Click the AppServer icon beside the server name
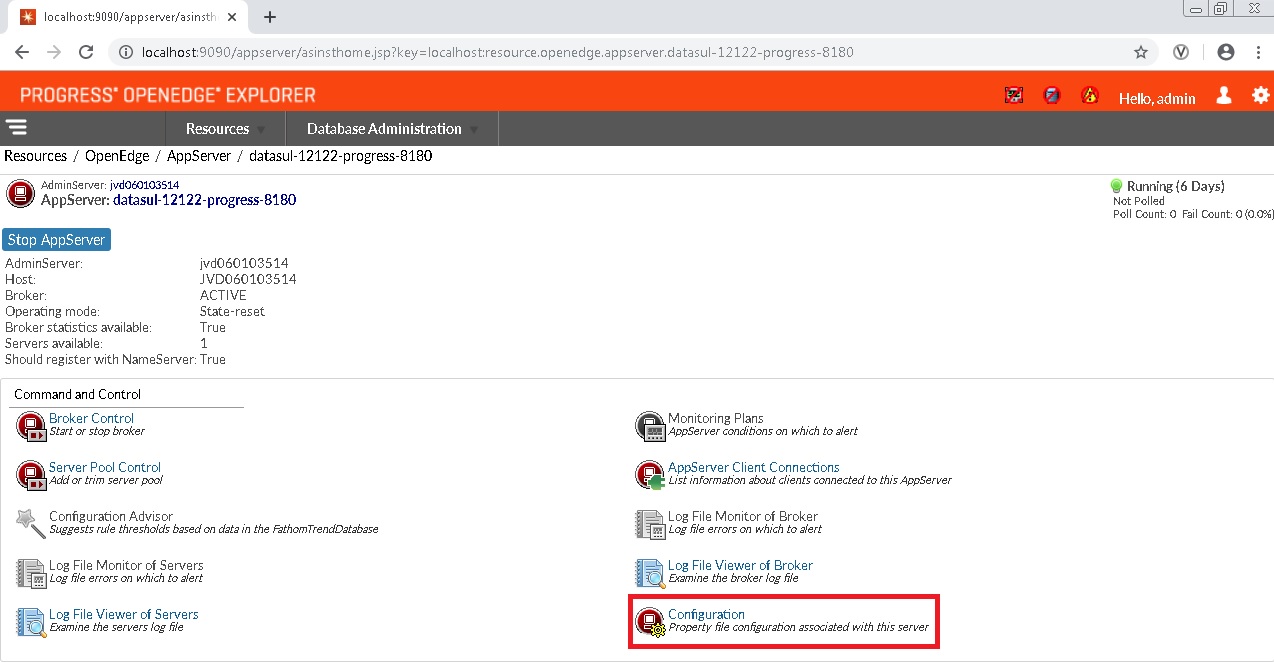The width and height of the screenshot is (1274, 662). (x=21, y=193)
